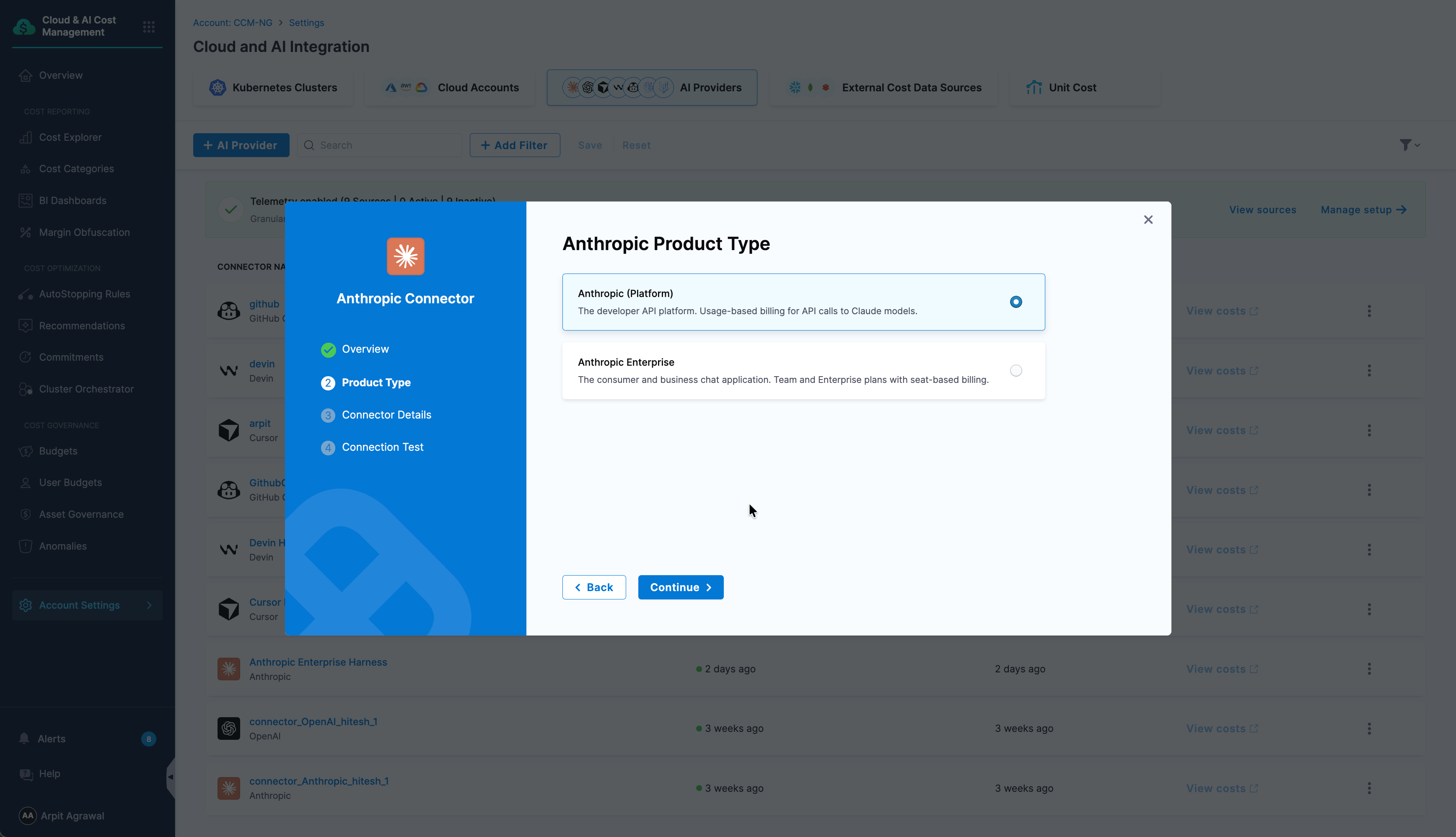Click the Settings breadcrumb link
The image size is (1456, 837).
[x=306, y=23]
